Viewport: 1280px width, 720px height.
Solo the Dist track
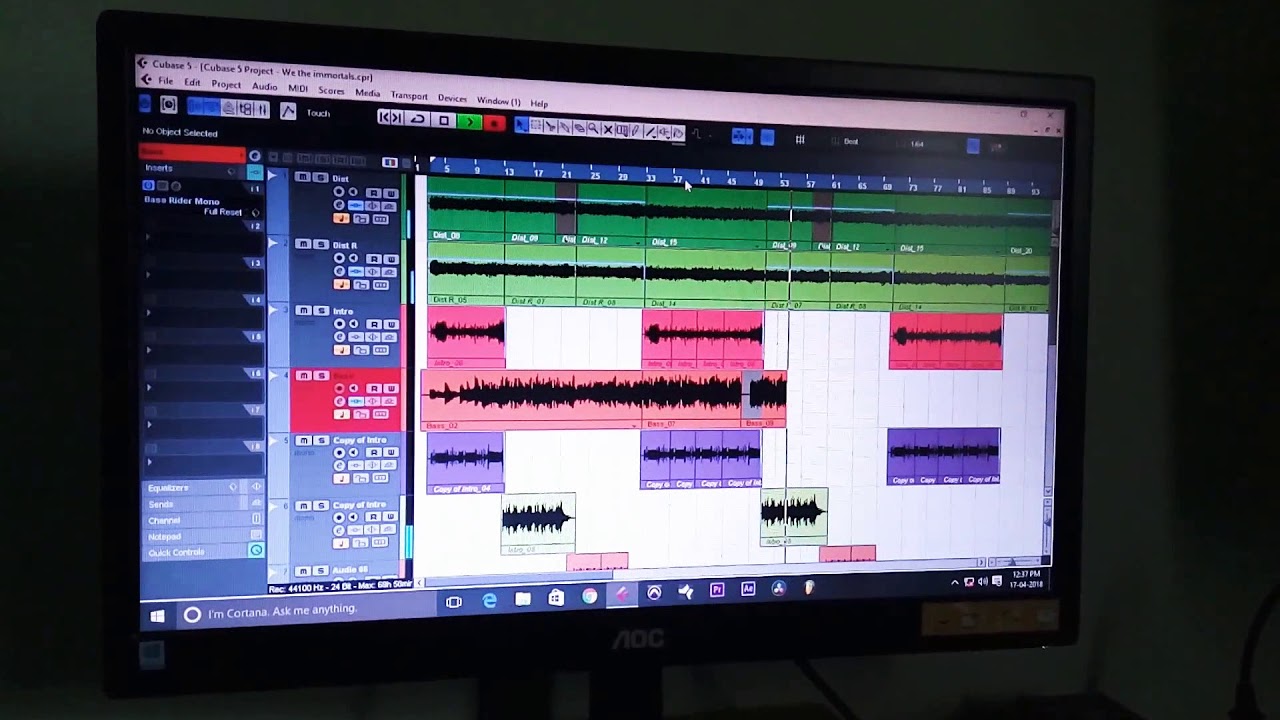321,177
